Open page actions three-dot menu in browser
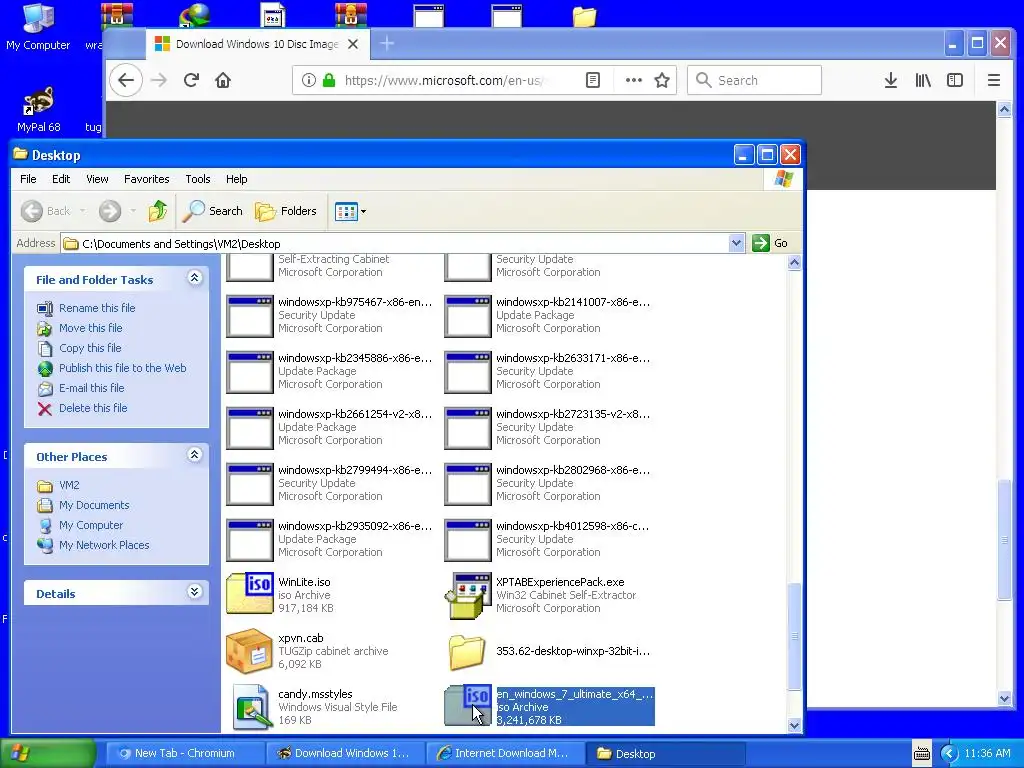 click(633, 80)
